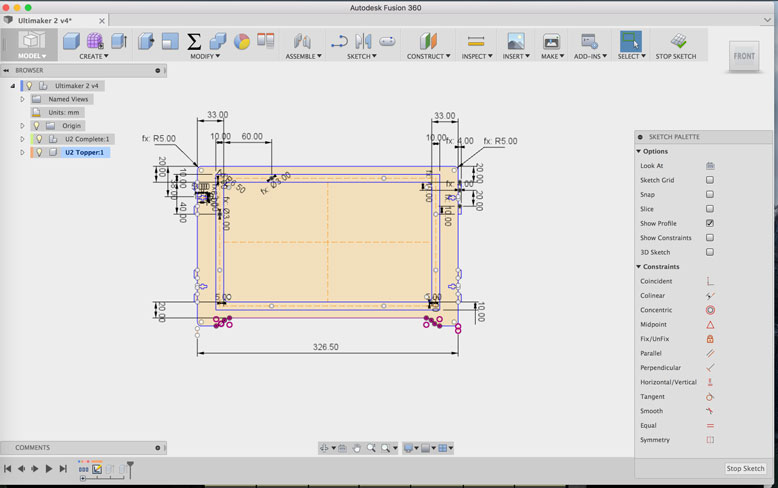This screenshot has height=488, width=778.
Task: Collapse the Constraints section in Sketch Palette
Action: pos(639,267)
